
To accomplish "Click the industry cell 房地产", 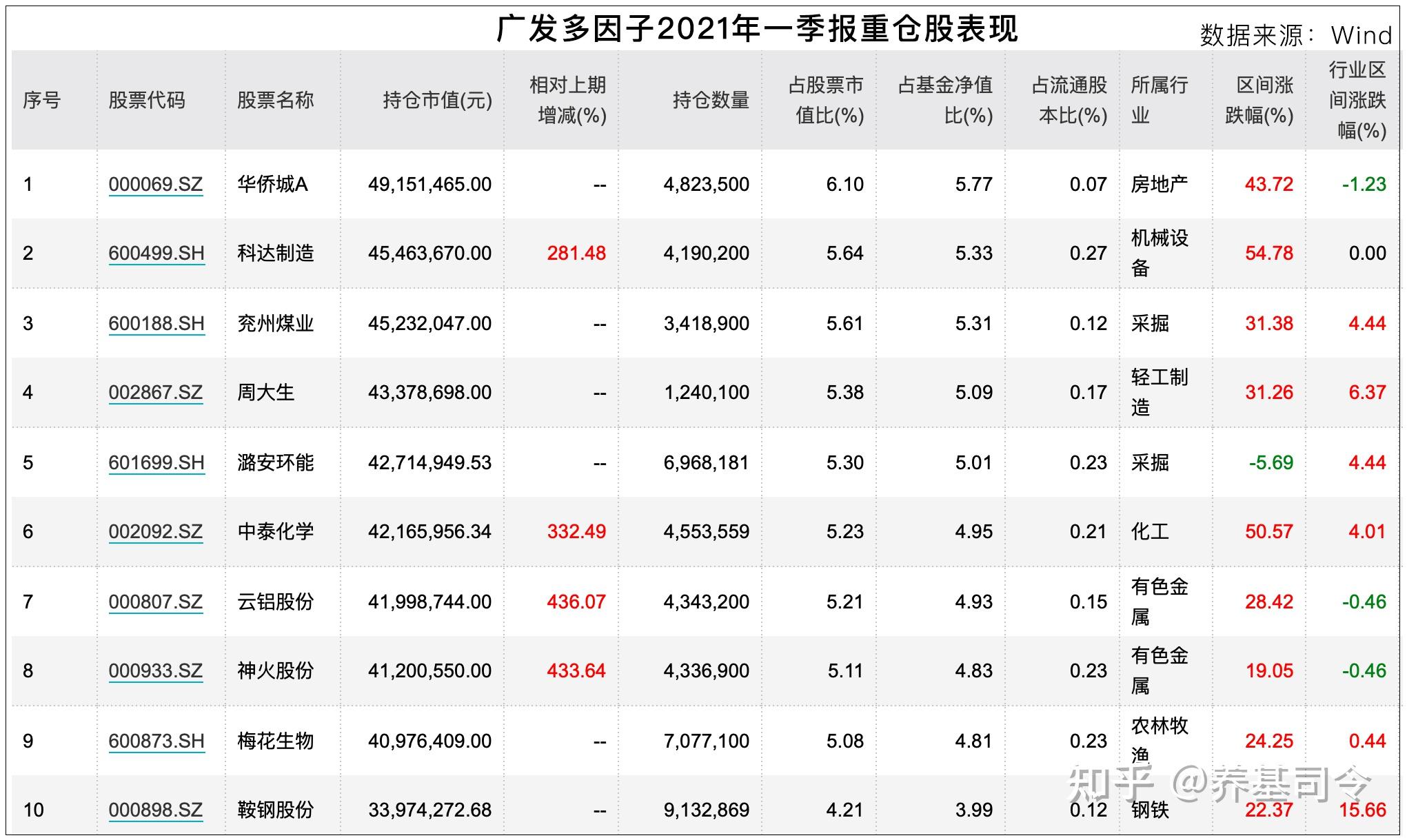I will [1160, 185].
